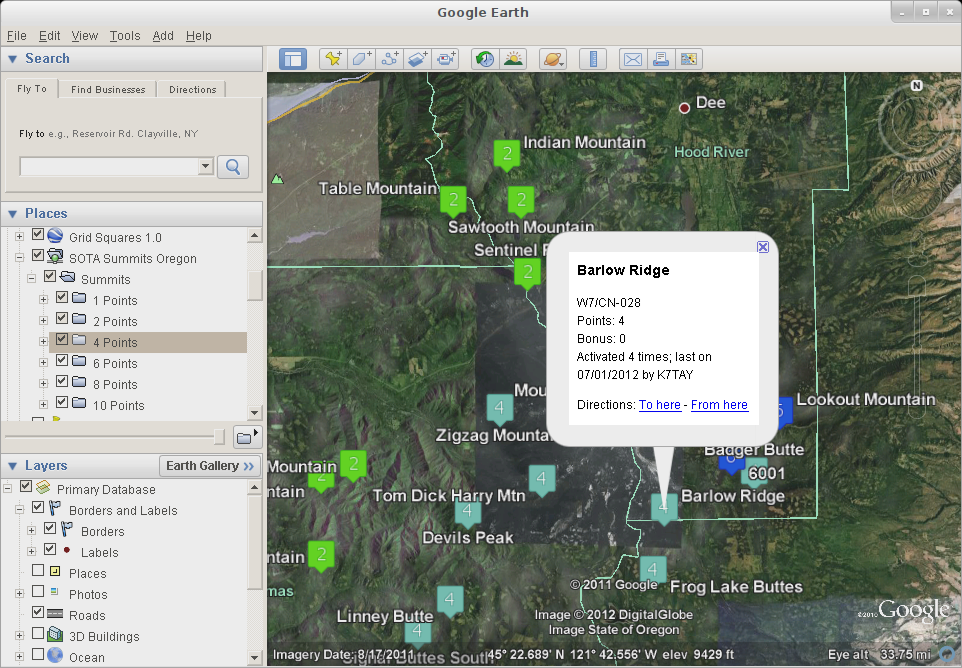Screen dimensions: 962x668
Task: Click the north indicator on the compass
Action: (x=917, y=85)
